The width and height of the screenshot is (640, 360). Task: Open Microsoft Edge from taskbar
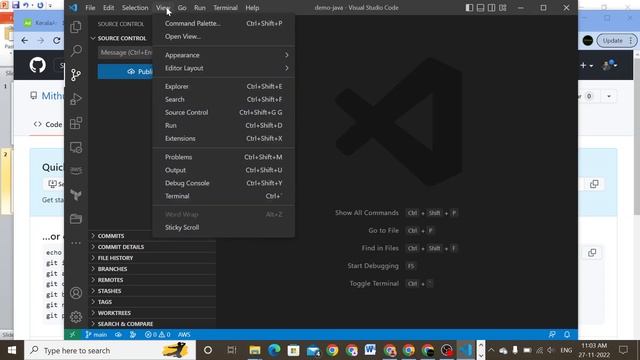[274, 350]
